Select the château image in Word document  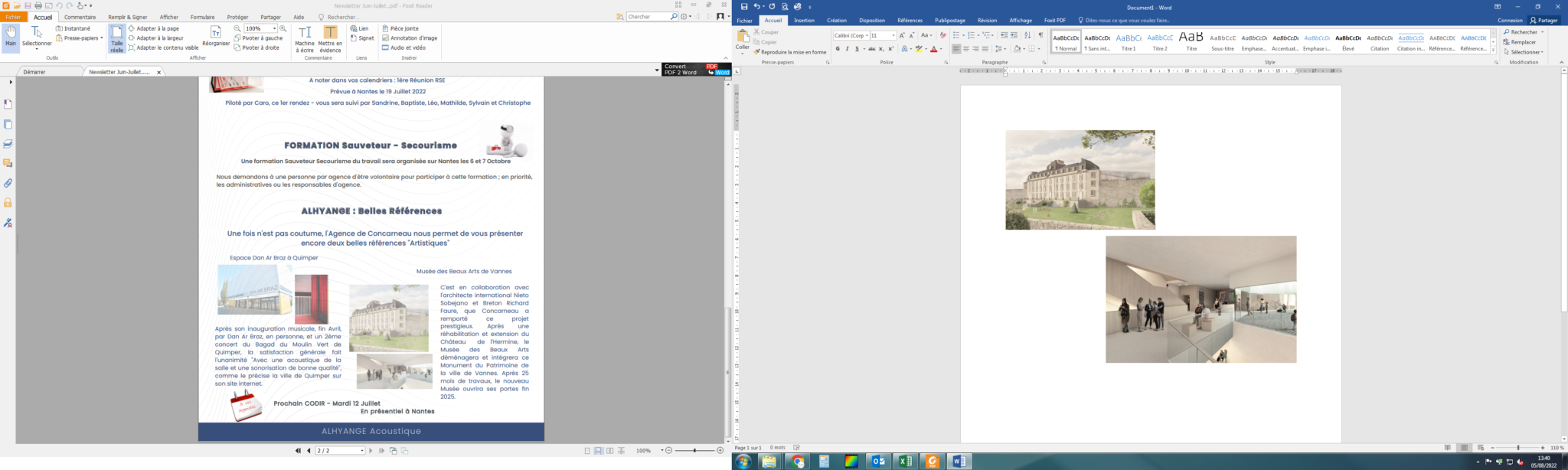point(1080,180)
